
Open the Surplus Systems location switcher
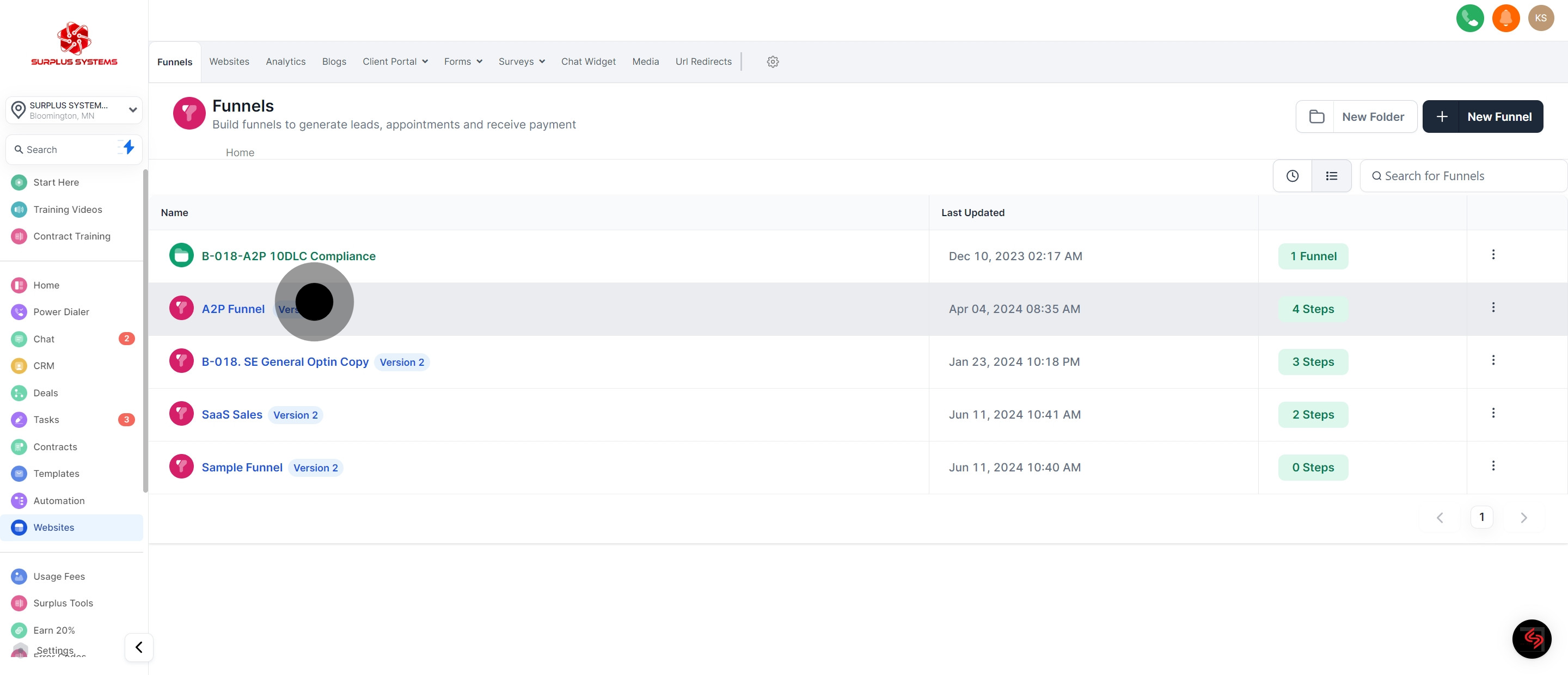point(74,110)
